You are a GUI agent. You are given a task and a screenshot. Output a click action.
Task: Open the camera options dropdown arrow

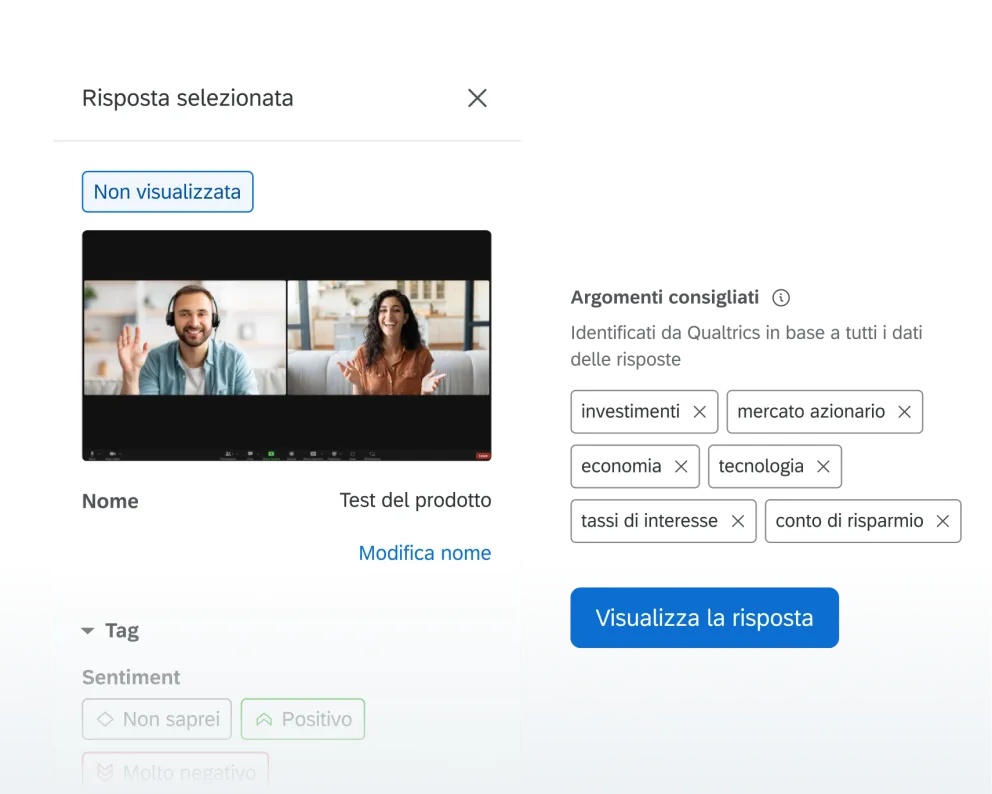(x=120, y=454)
